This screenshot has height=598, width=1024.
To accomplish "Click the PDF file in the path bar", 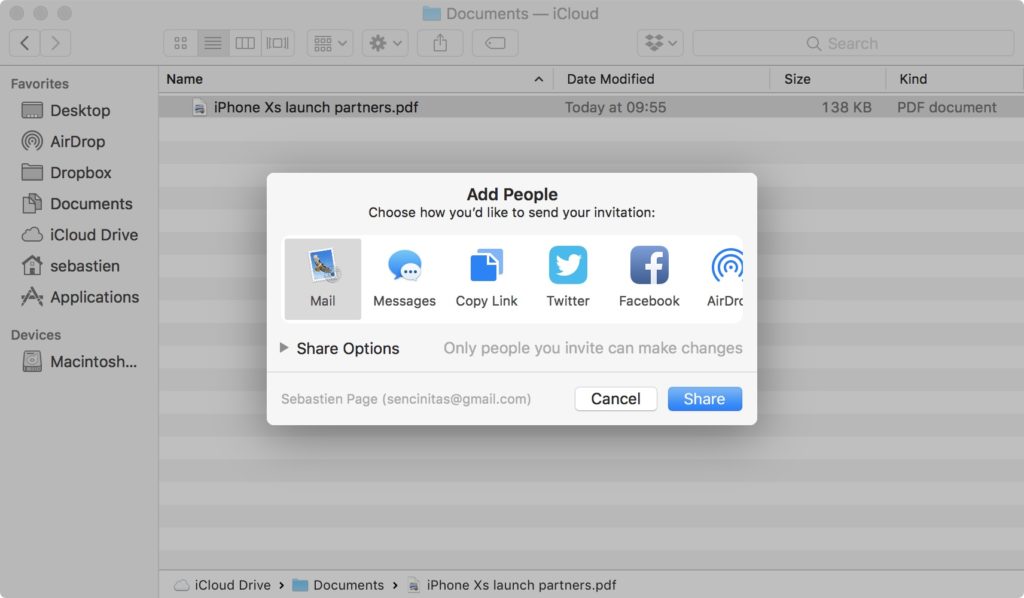I will pos(512,585).
